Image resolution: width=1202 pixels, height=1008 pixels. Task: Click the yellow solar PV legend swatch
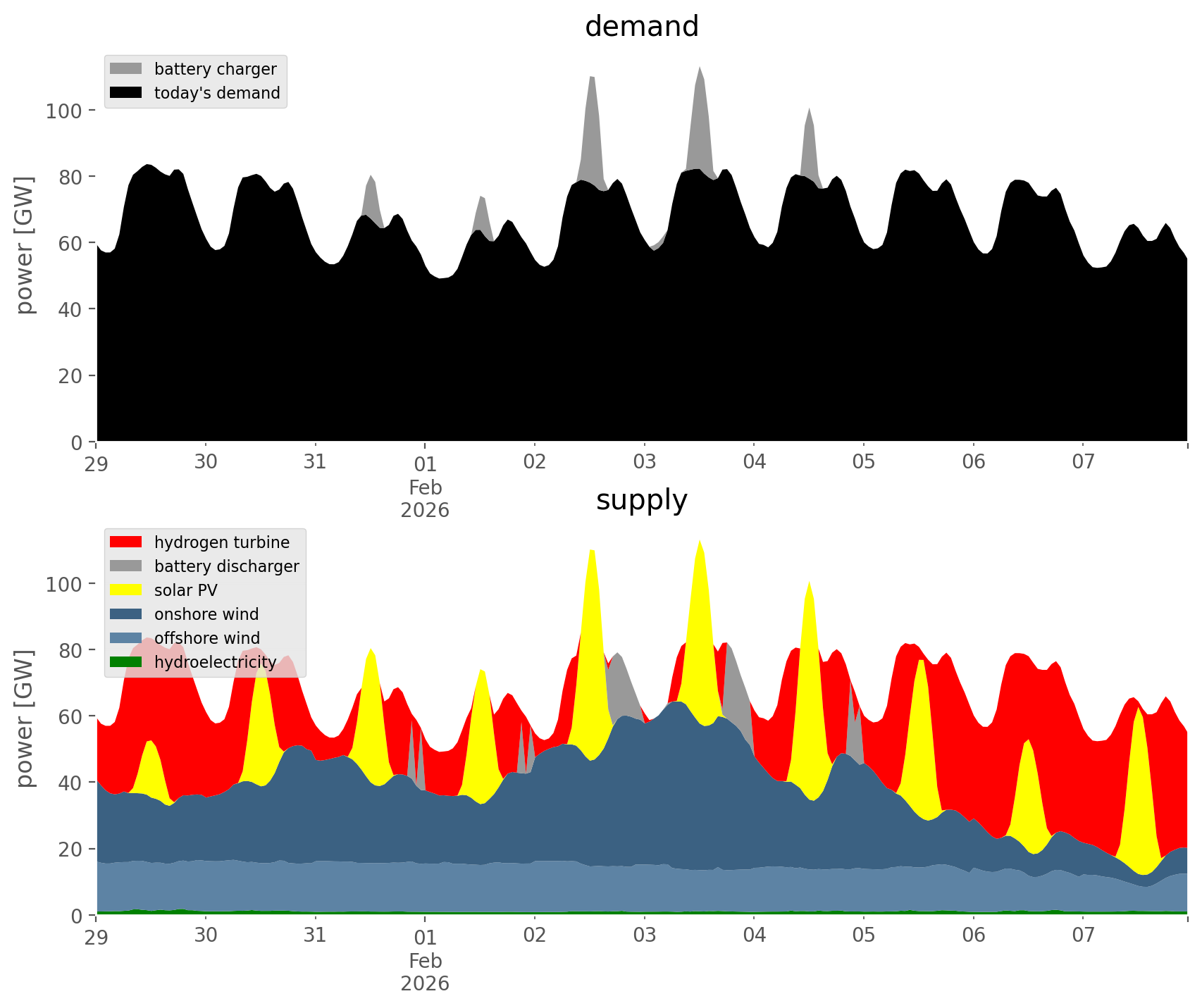click(126, 590)
